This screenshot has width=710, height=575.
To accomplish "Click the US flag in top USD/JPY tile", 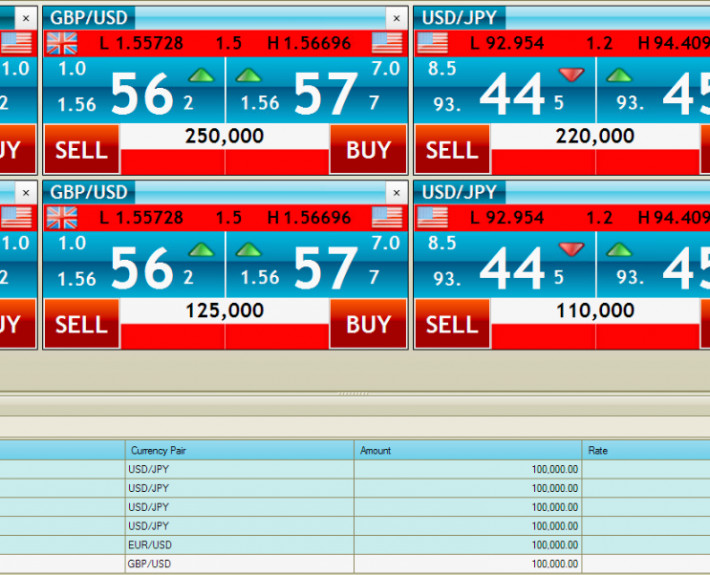I will (432, 43).
